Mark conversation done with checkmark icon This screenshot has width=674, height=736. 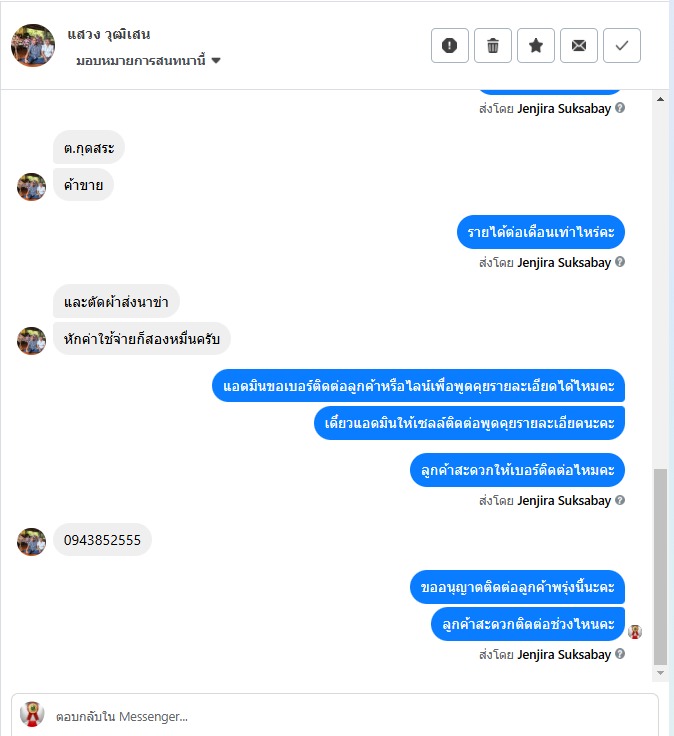(x=621, y=46)
